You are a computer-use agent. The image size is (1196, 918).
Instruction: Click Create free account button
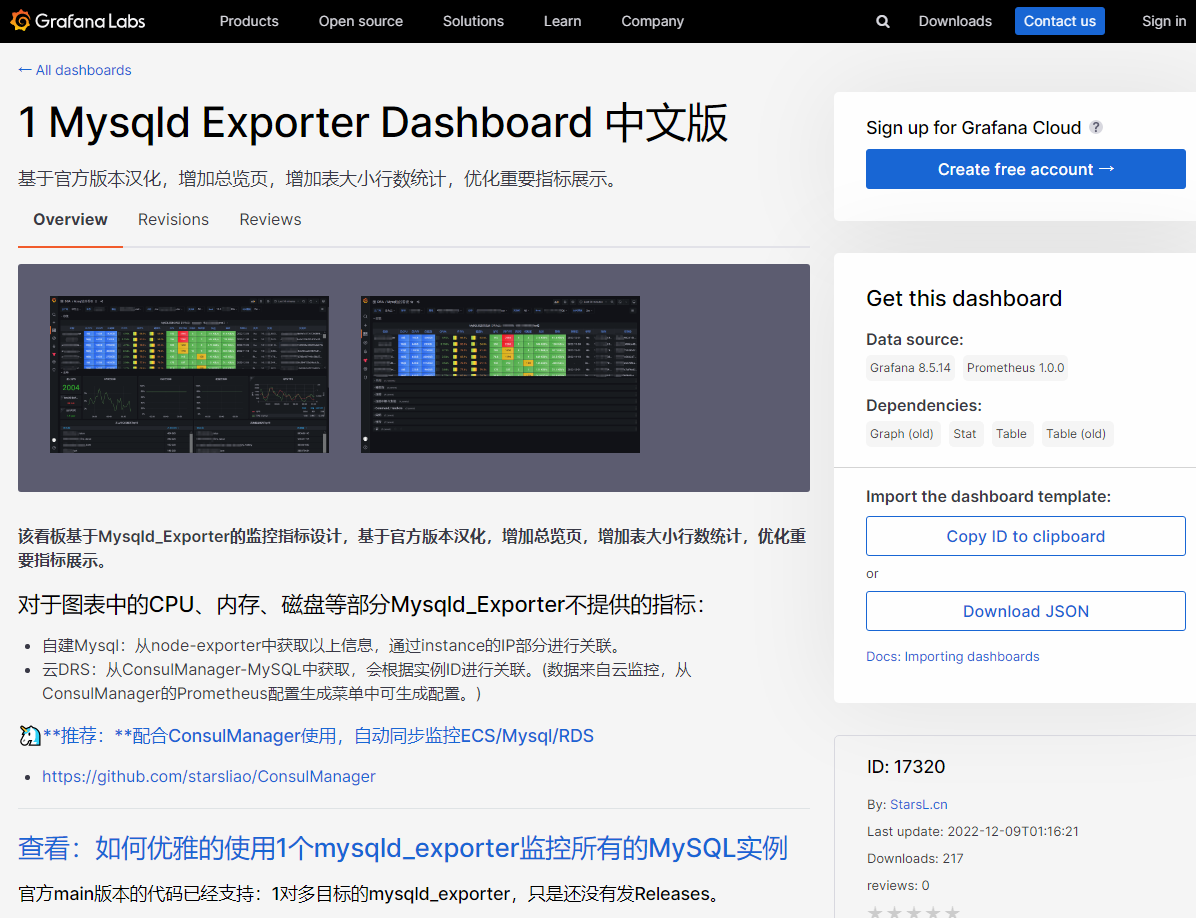(1025, 169)
